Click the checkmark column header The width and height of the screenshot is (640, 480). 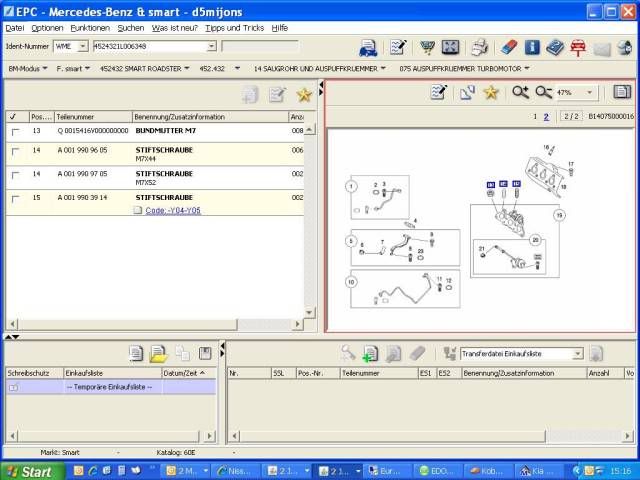point(17,117)
